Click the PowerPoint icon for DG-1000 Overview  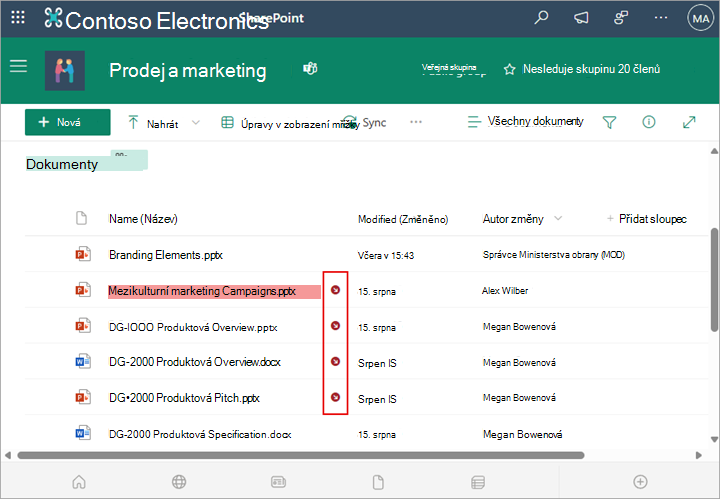(83, 325)
